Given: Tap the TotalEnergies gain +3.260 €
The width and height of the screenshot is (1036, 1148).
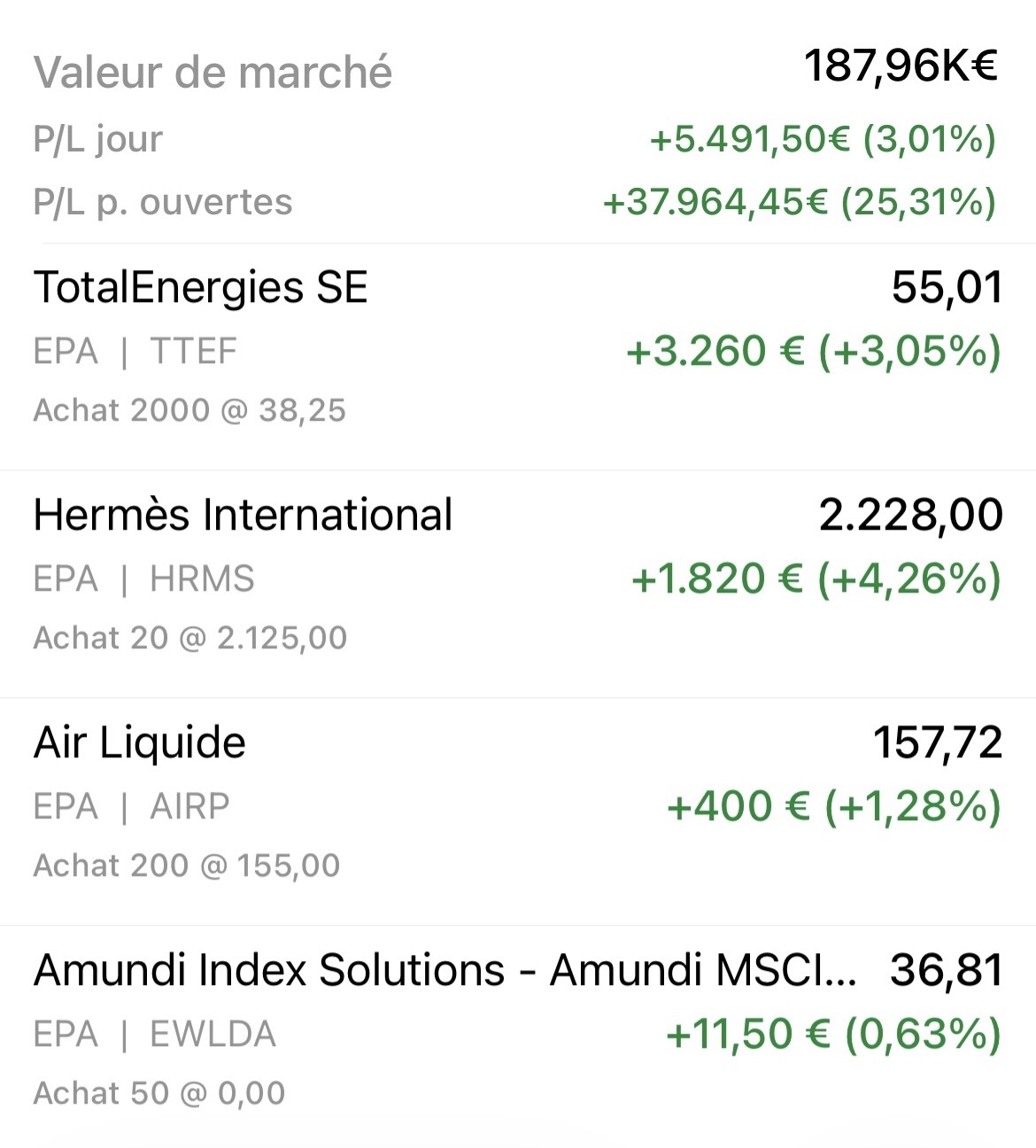Looking at the screenshot, I should pos(813,352).
